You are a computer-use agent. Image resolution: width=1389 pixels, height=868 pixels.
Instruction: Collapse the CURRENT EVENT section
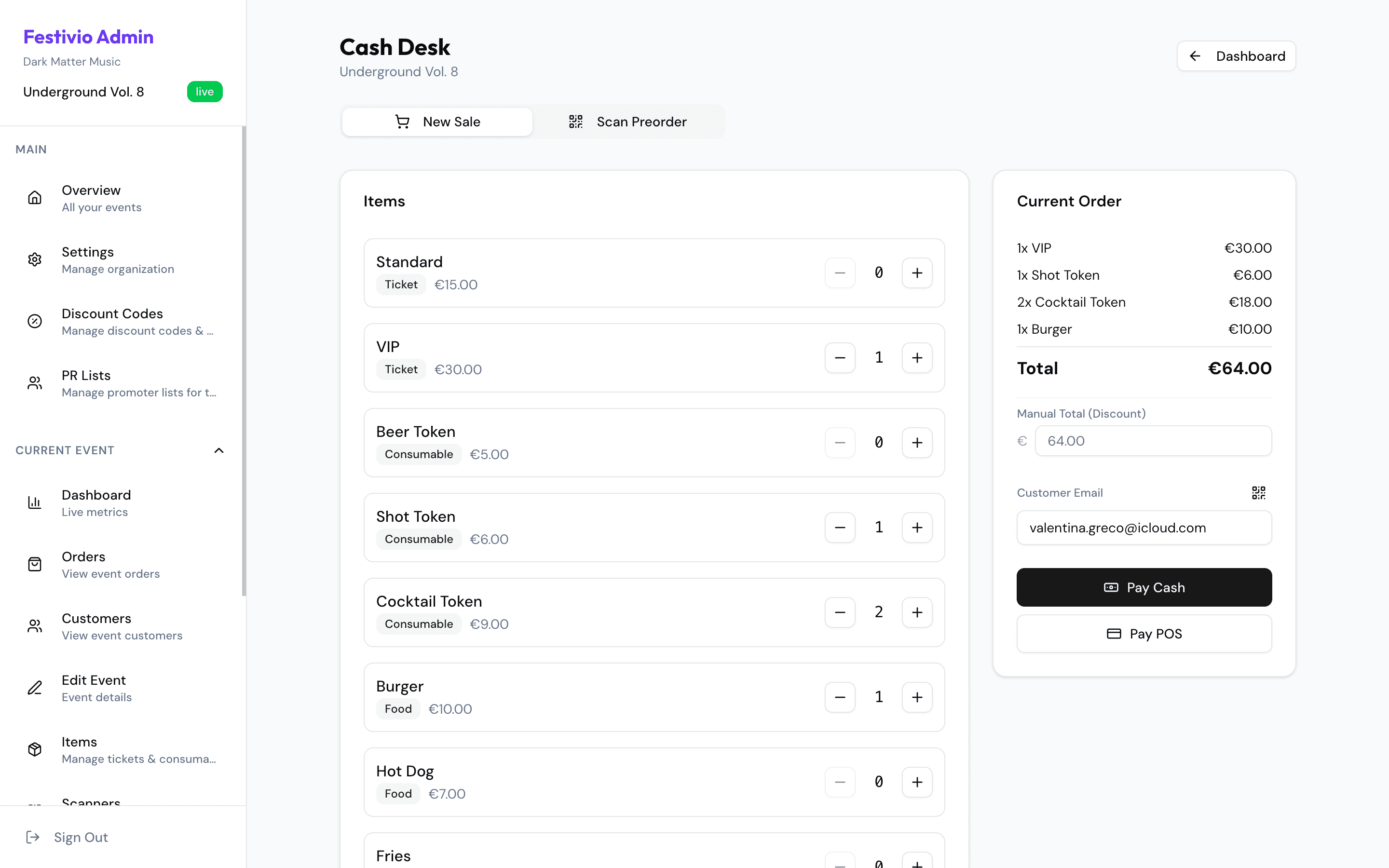pos(218,450)
